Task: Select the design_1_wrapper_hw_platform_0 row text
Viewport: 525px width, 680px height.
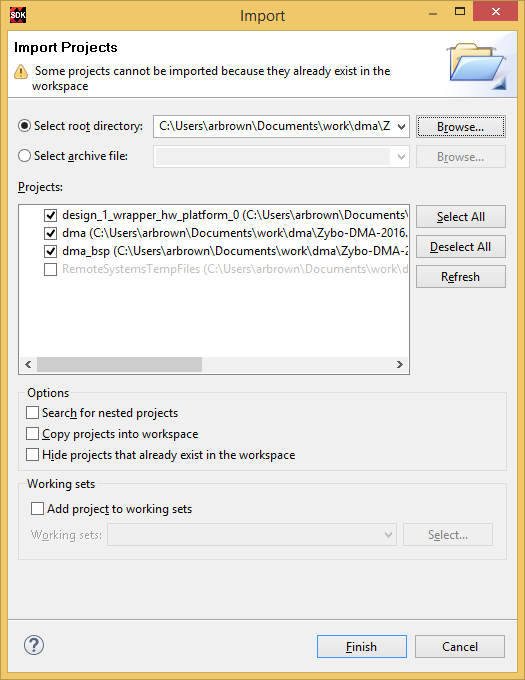Action: [235, 215]
